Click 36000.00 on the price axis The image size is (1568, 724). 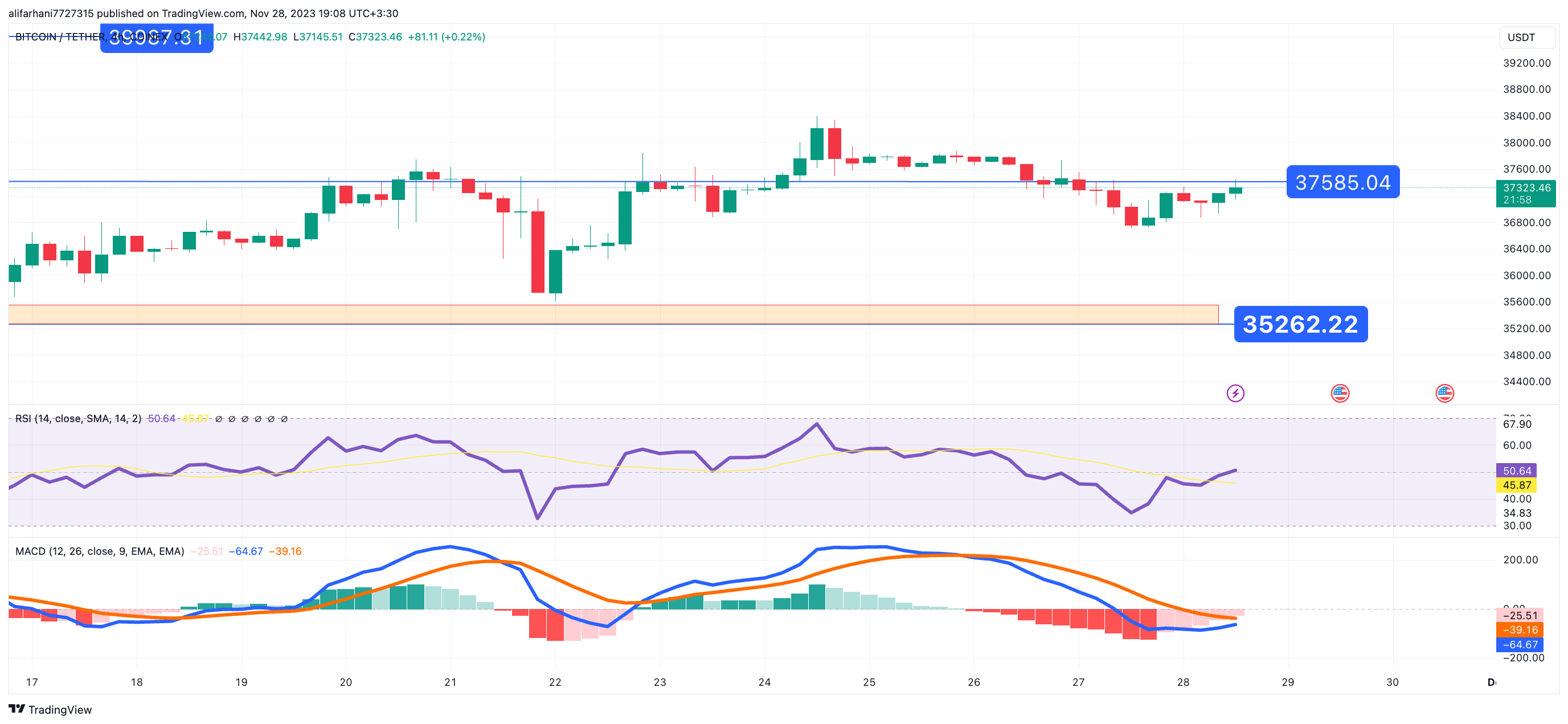(x=1526, y=275)
